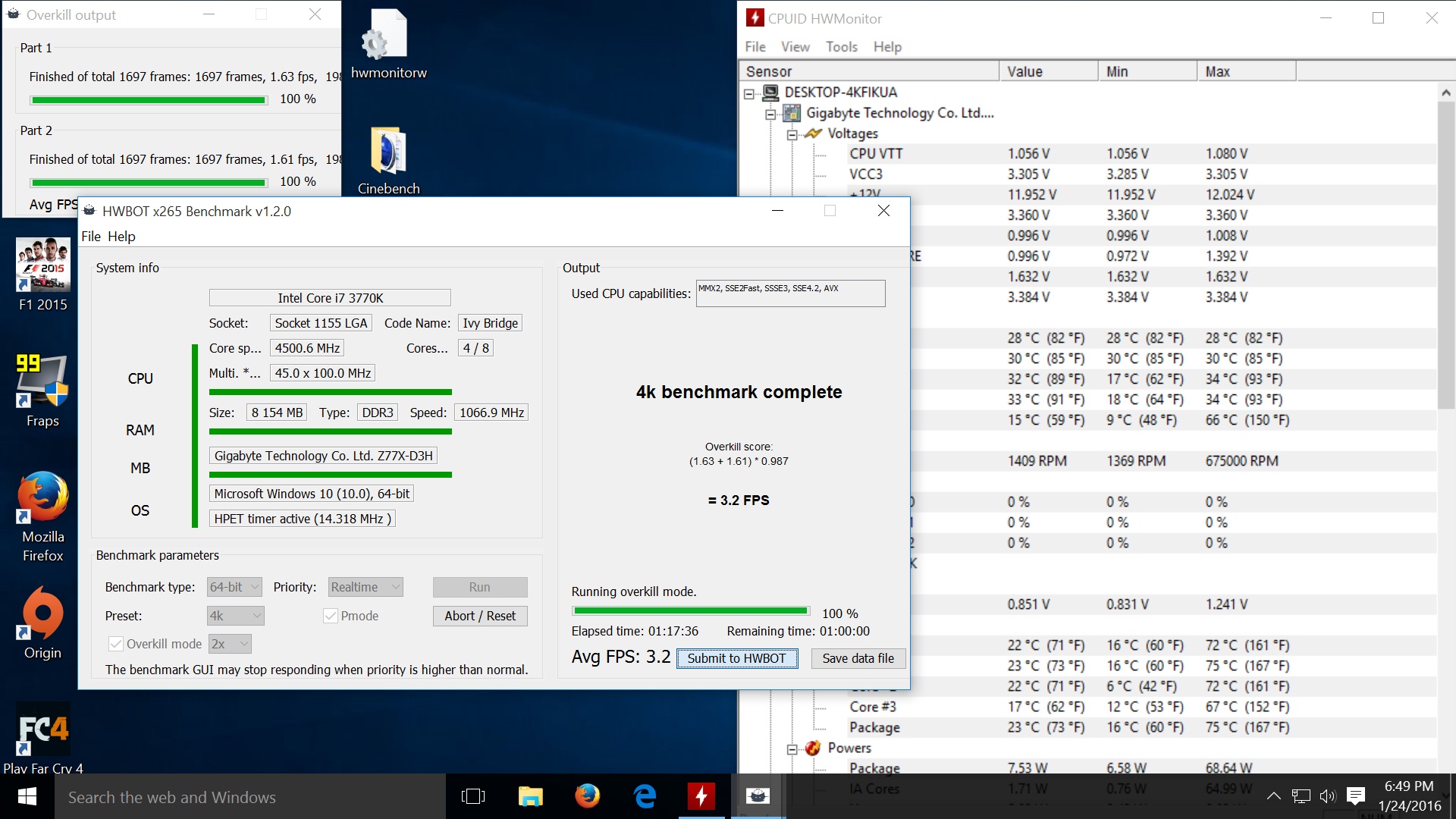This screenshot has height=819, width=1456.
Task: Open the Priority Realtime dropdown
Action: pos(366,587)
